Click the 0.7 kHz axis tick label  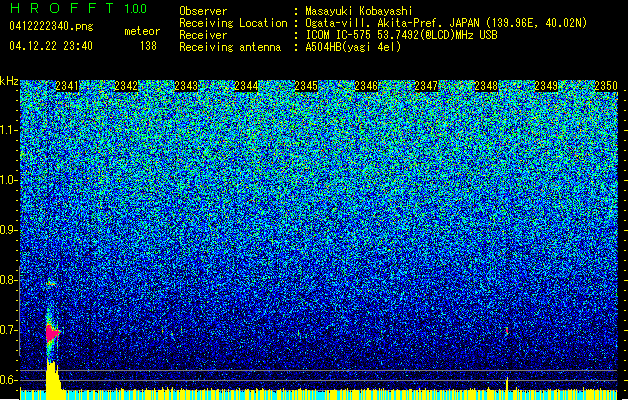coord(9,330)
